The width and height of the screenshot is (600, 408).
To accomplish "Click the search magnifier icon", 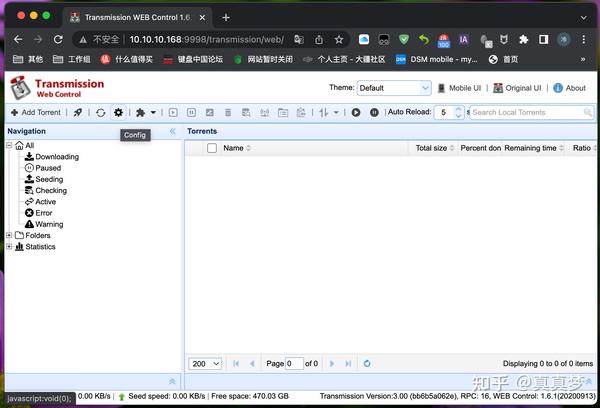I will coord(587,112).
